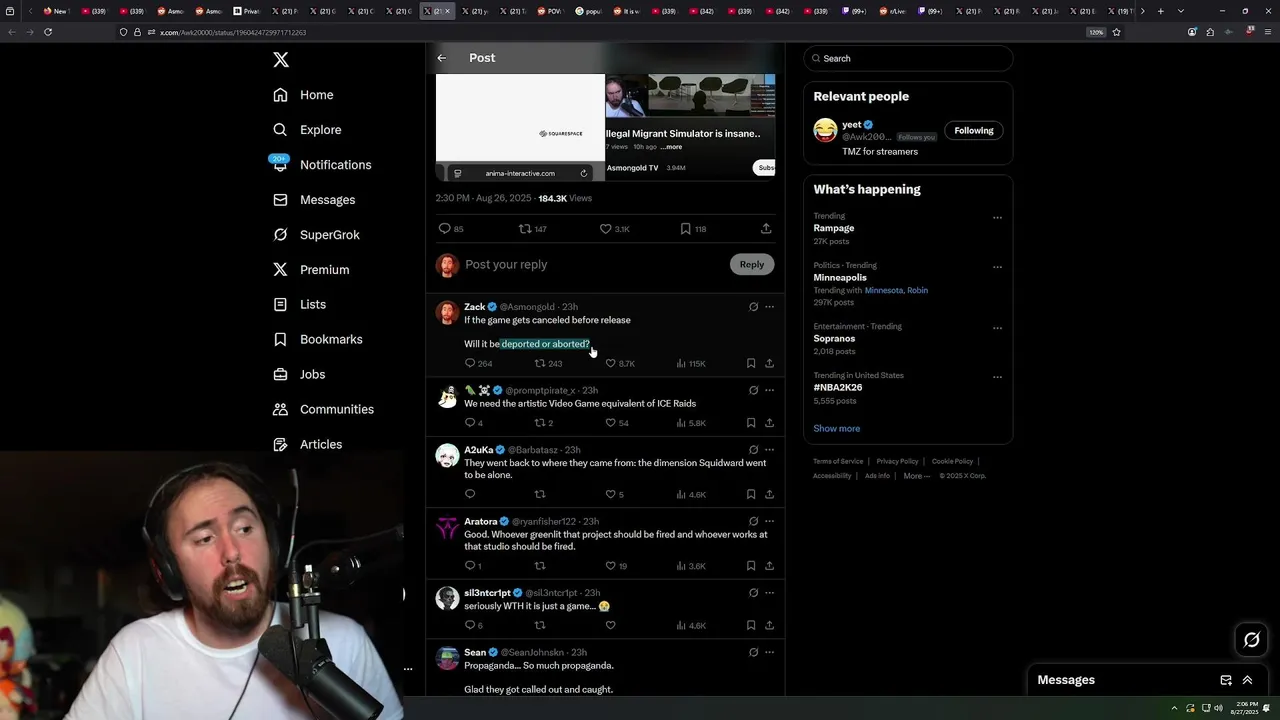1280x720 pixels.
Task: Open Notifications in sidebar
Action: point(322,165)
